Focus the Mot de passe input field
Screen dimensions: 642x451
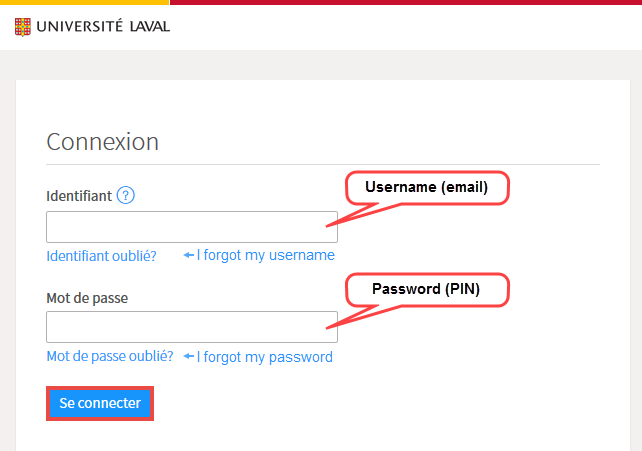pos(192,327)
